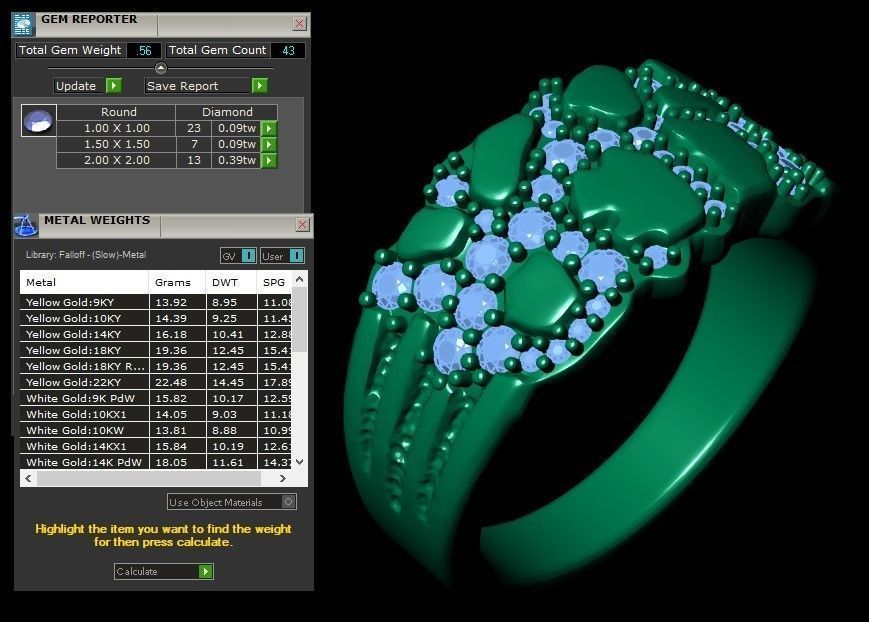Click the DWT column header
Screen dimensions: 869x622
click(x=231, y=282)
